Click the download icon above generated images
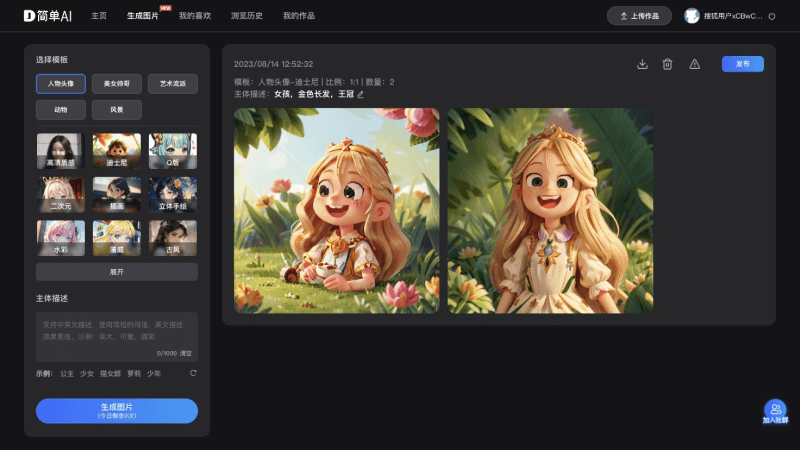Image resolution: width=800 pixels, height=450 pixels. pos(642,64)
